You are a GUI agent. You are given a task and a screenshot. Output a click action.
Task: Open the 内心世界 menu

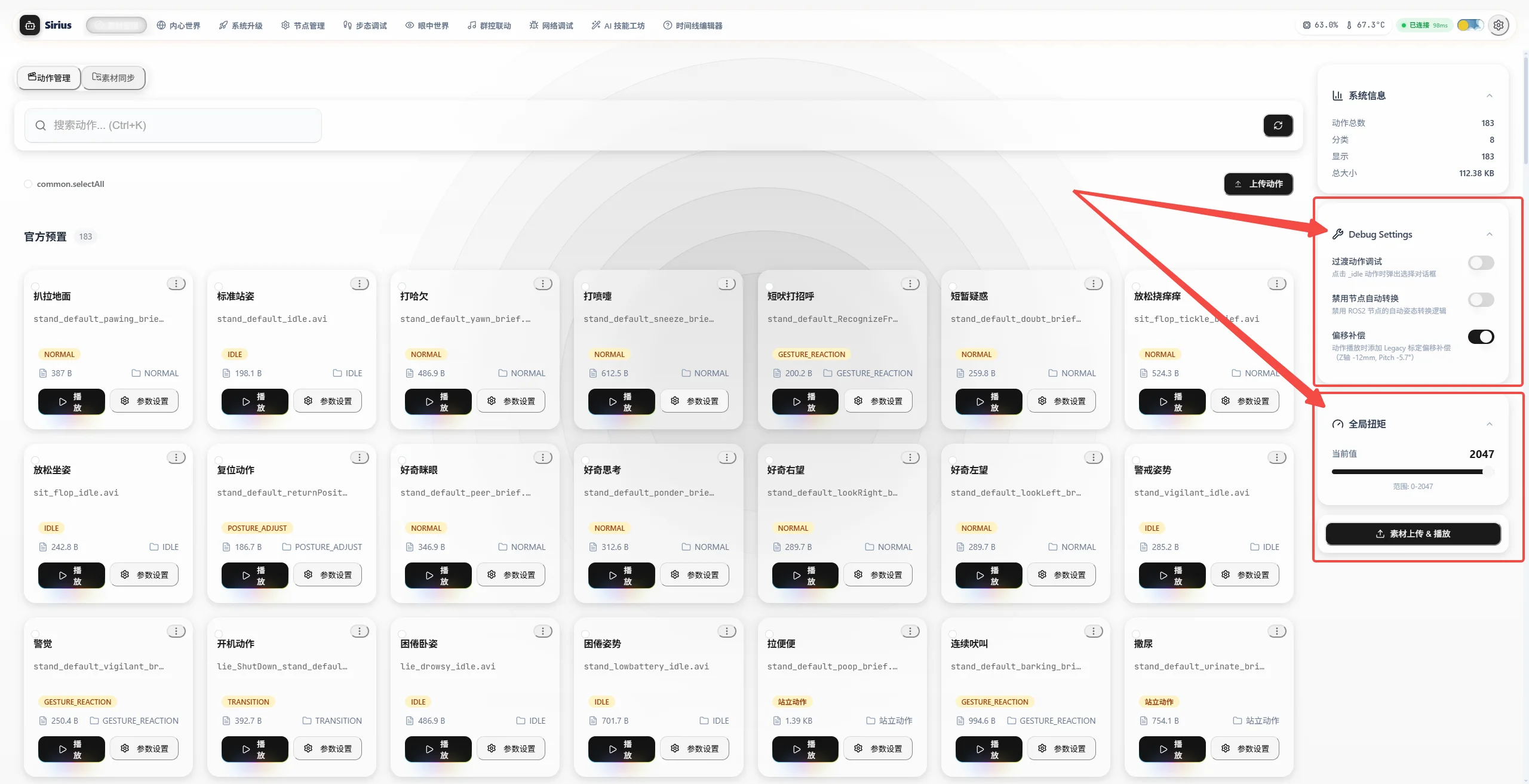pyautogui.click(x=179, y=26)
